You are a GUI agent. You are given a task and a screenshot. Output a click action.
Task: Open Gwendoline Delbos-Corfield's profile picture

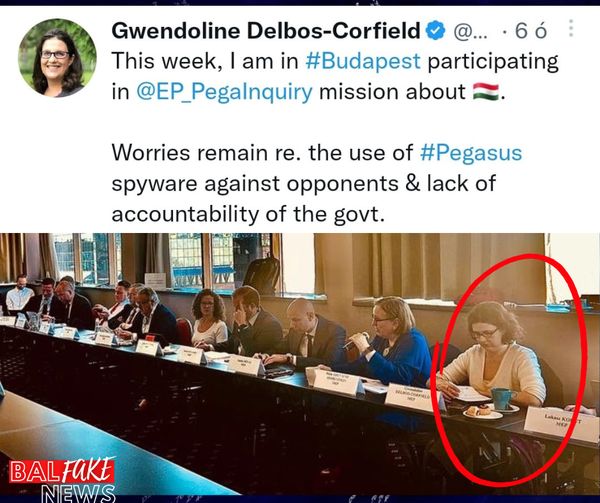coord(57,58)
